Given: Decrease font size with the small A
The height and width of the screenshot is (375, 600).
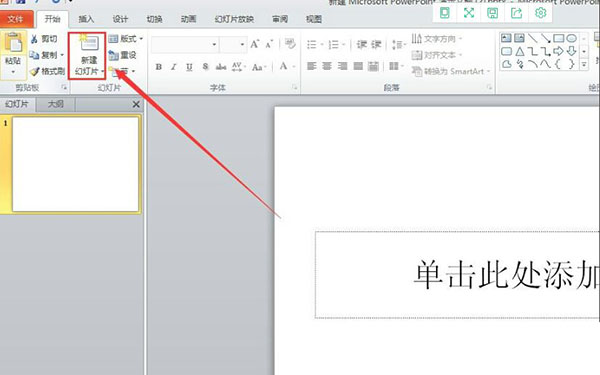Looking at the screenshot, I should point(269,44).
